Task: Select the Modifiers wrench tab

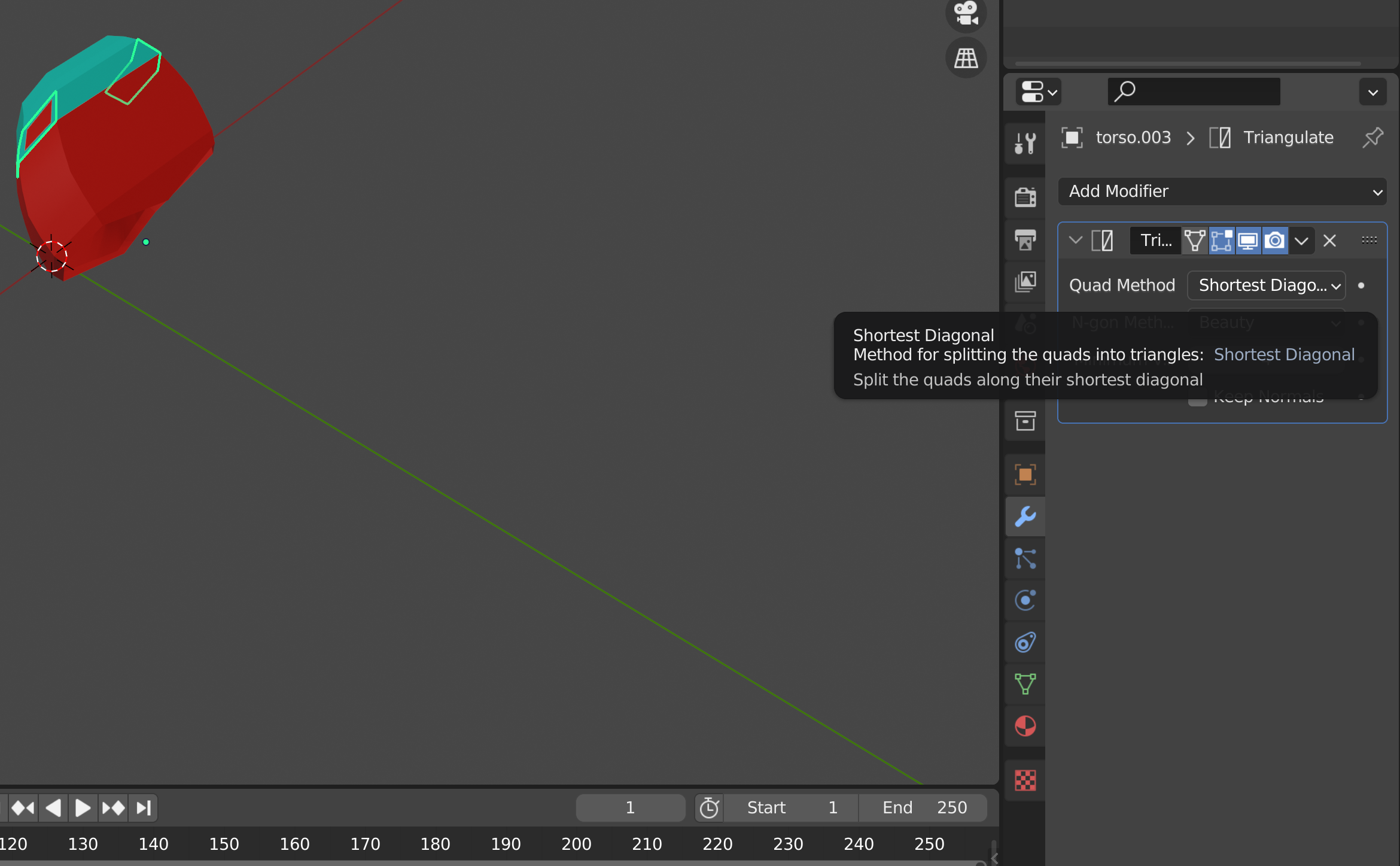Action: [x=1025, y=516]
